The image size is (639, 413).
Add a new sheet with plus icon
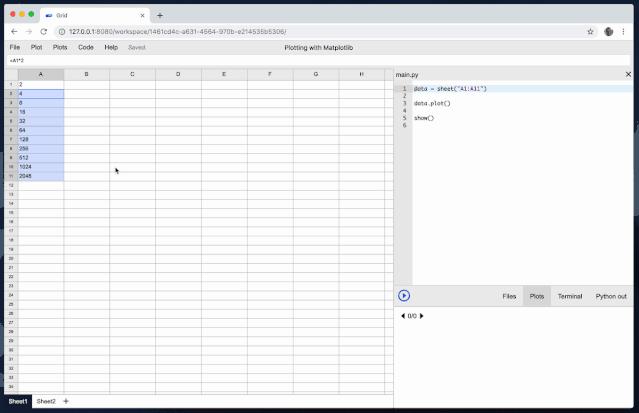66,401
